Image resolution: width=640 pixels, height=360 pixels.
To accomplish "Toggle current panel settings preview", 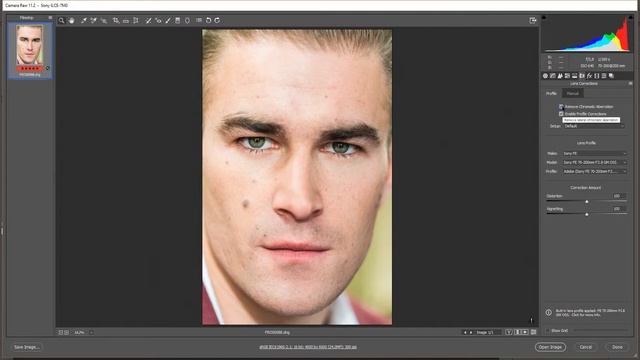I will point(533,332).
